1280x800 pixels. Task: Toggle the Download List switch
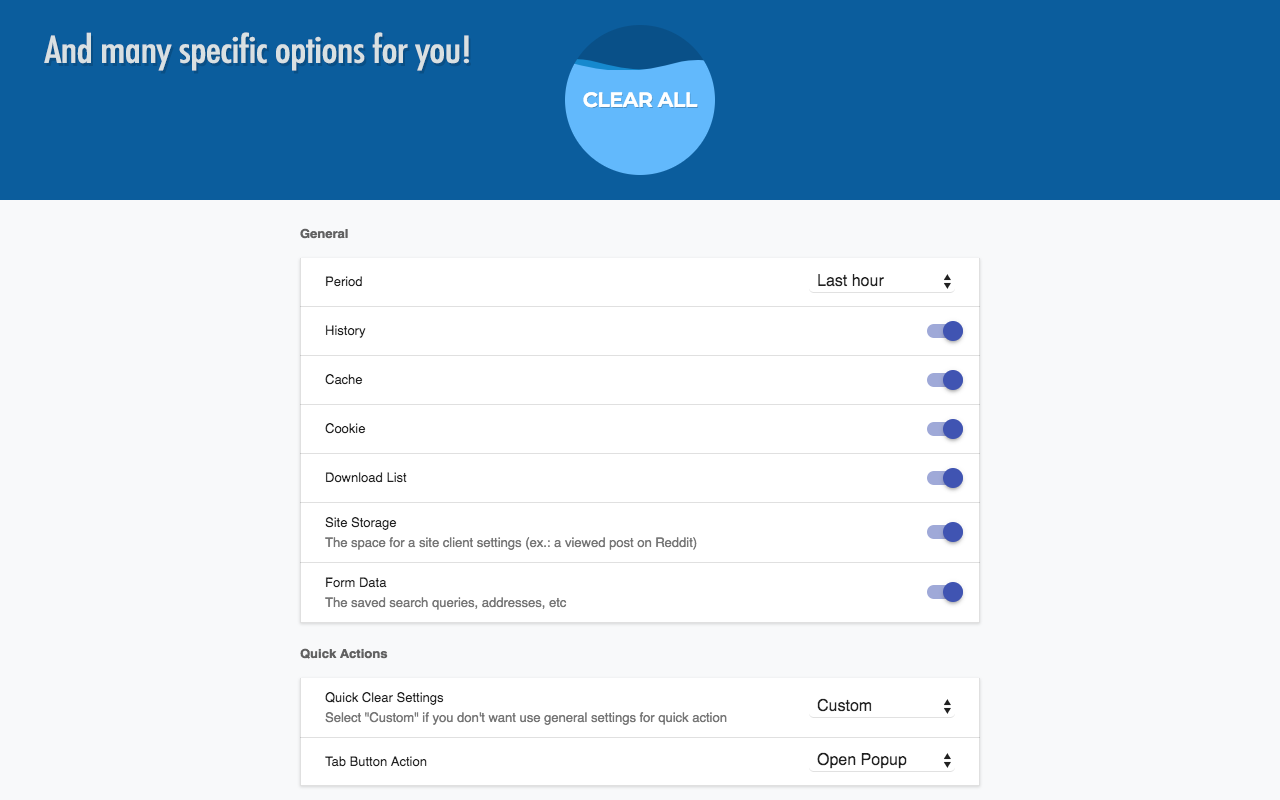tap(945, 478)
